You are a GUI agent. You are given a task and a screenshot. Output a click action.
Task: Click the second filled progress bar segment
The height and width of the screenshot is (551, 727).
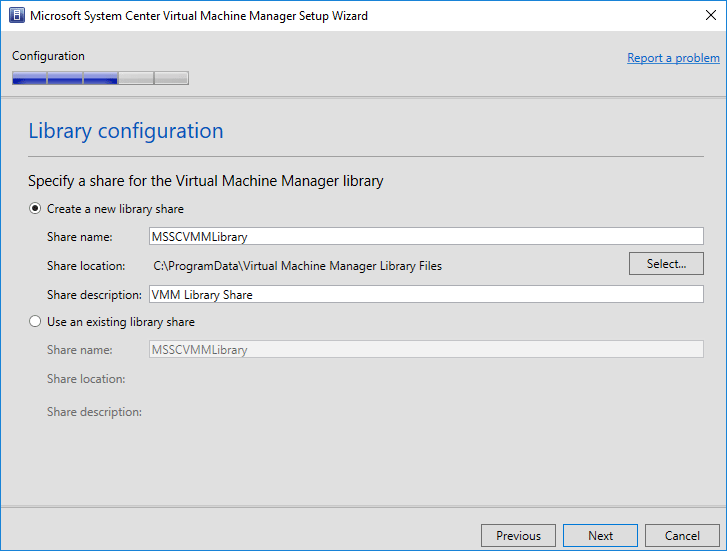[65, 78]
